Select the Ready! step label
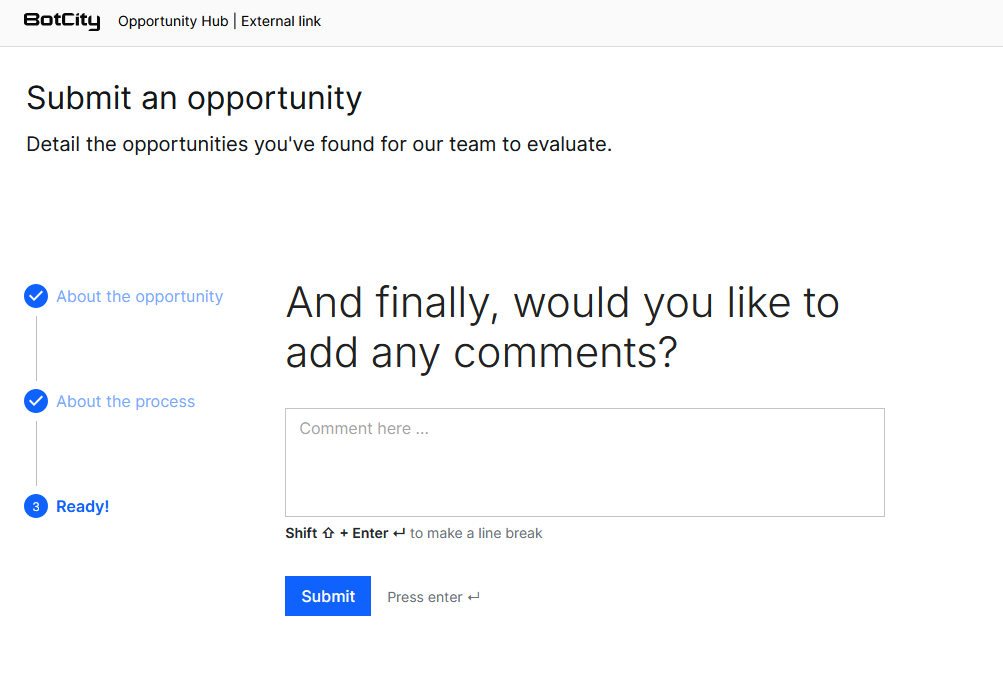This screenshot has width=1003, height=673. (82, 507)
